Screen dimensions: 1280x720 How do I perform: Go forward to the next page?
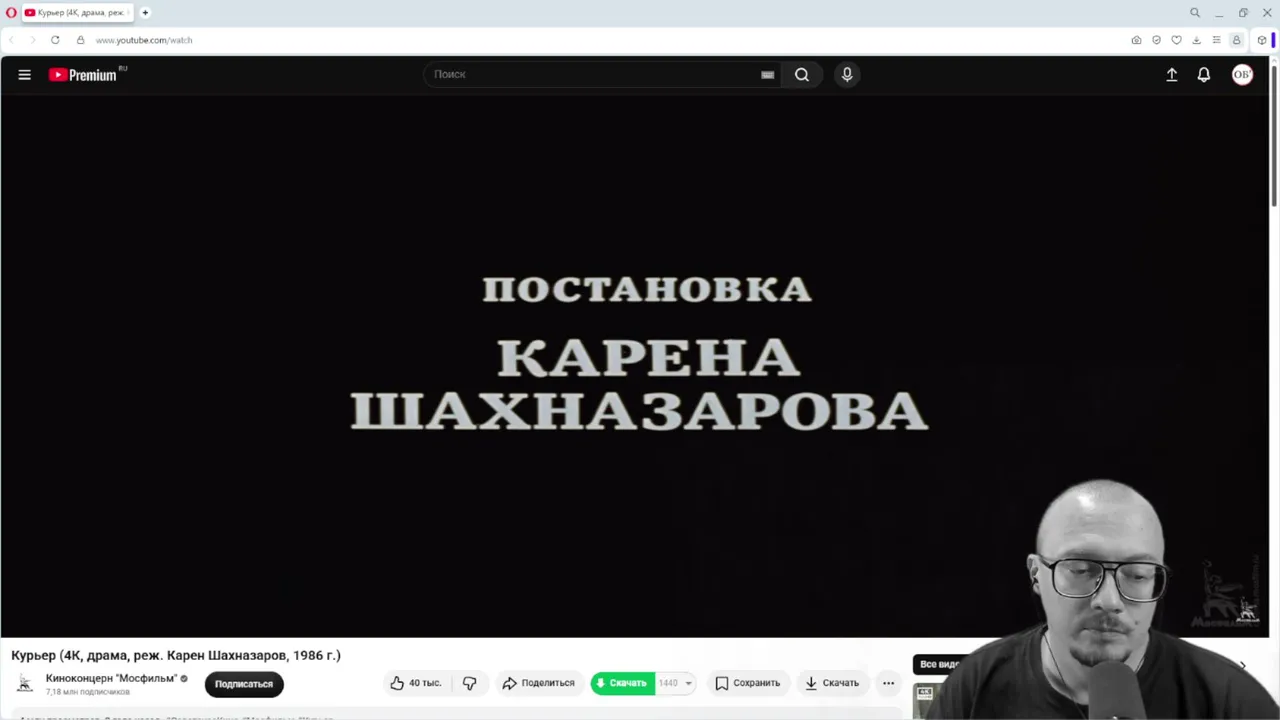32,40
